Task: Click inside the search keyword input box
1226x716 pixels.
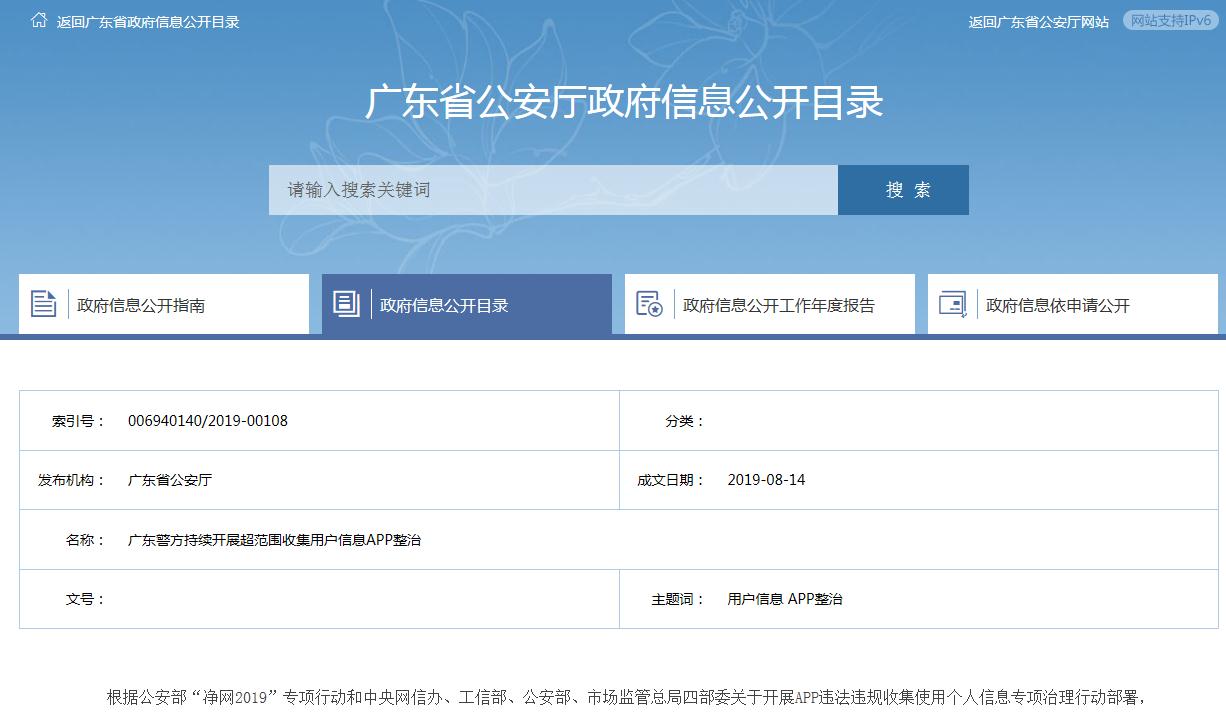Action: [550, 189]
